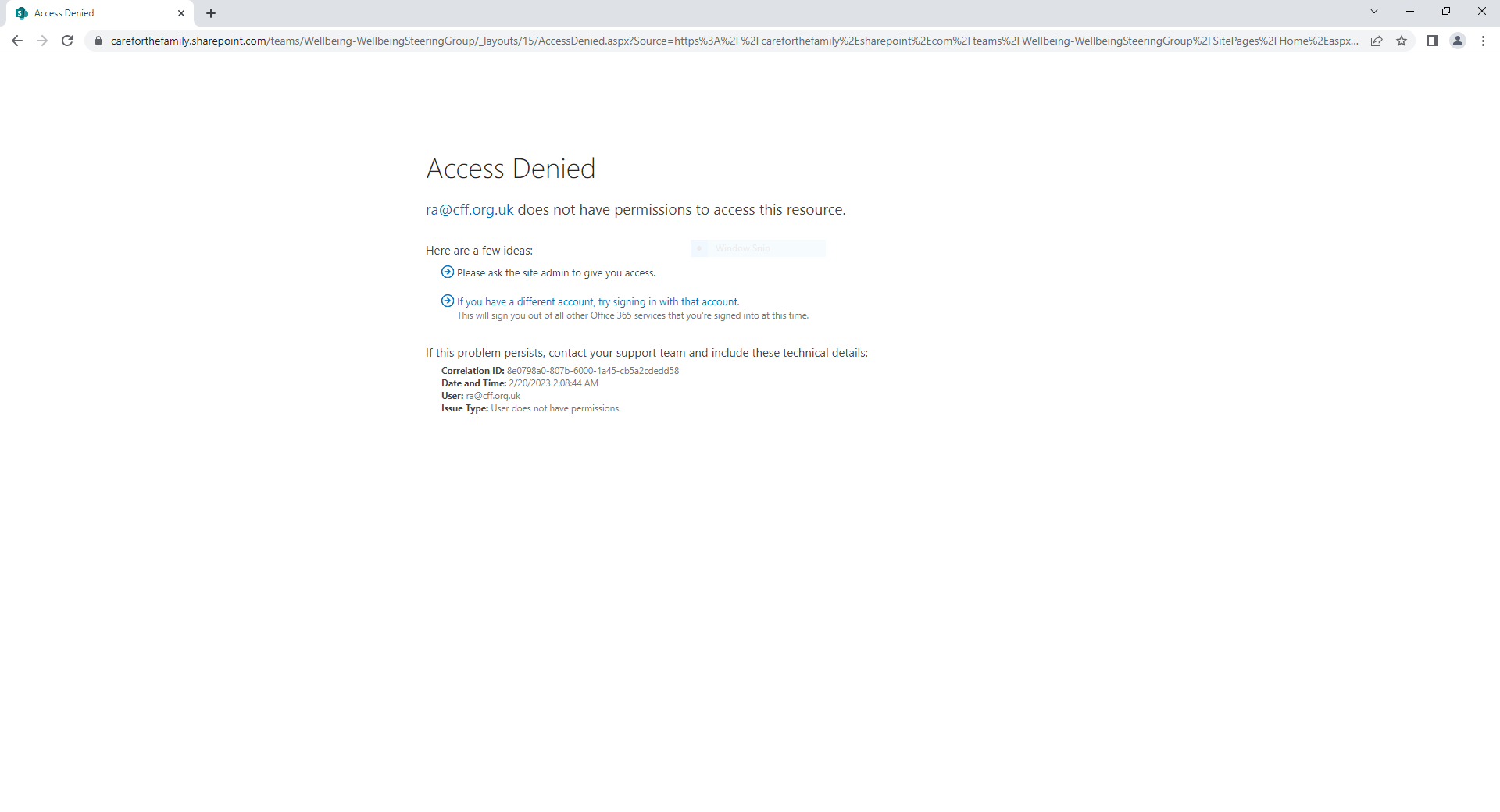Screen dimensions: 1500x812
Task: Click the ra@cff.org.uk email link
Action: tap(470, 209)
